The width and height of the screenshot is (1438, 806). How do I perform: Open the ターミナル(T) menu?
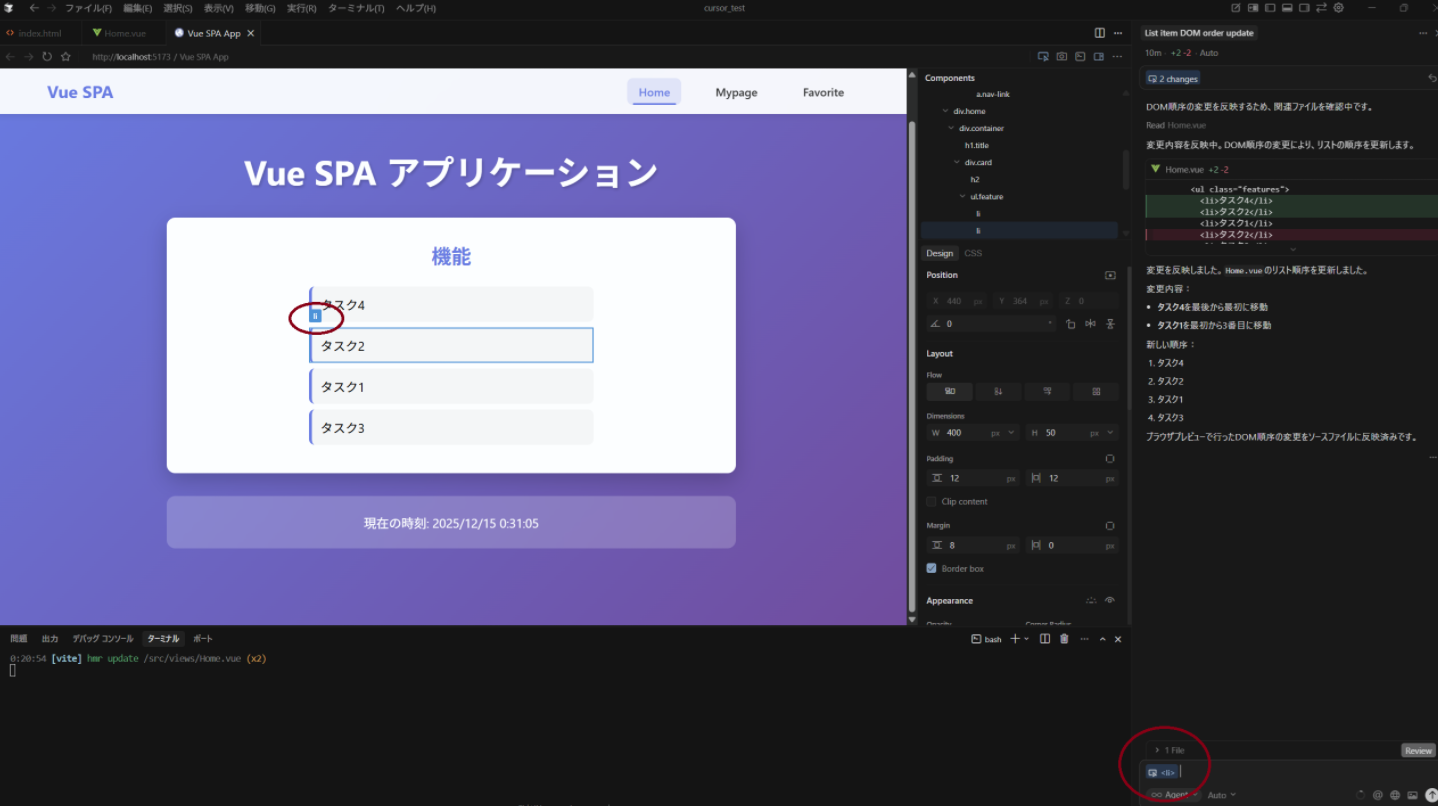point(356,8)
